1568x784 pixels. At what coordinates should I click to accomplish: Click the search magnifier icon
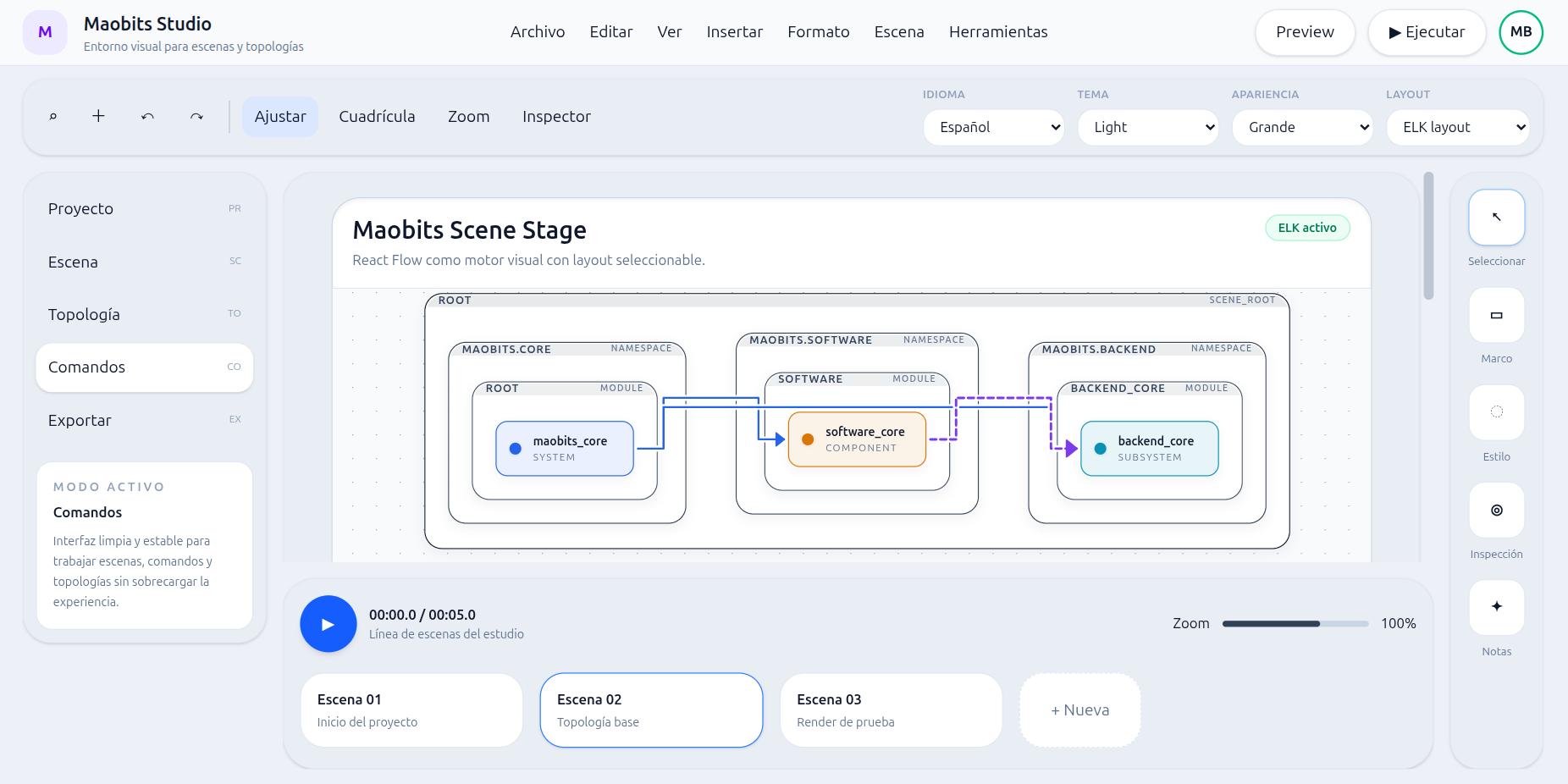52,117
